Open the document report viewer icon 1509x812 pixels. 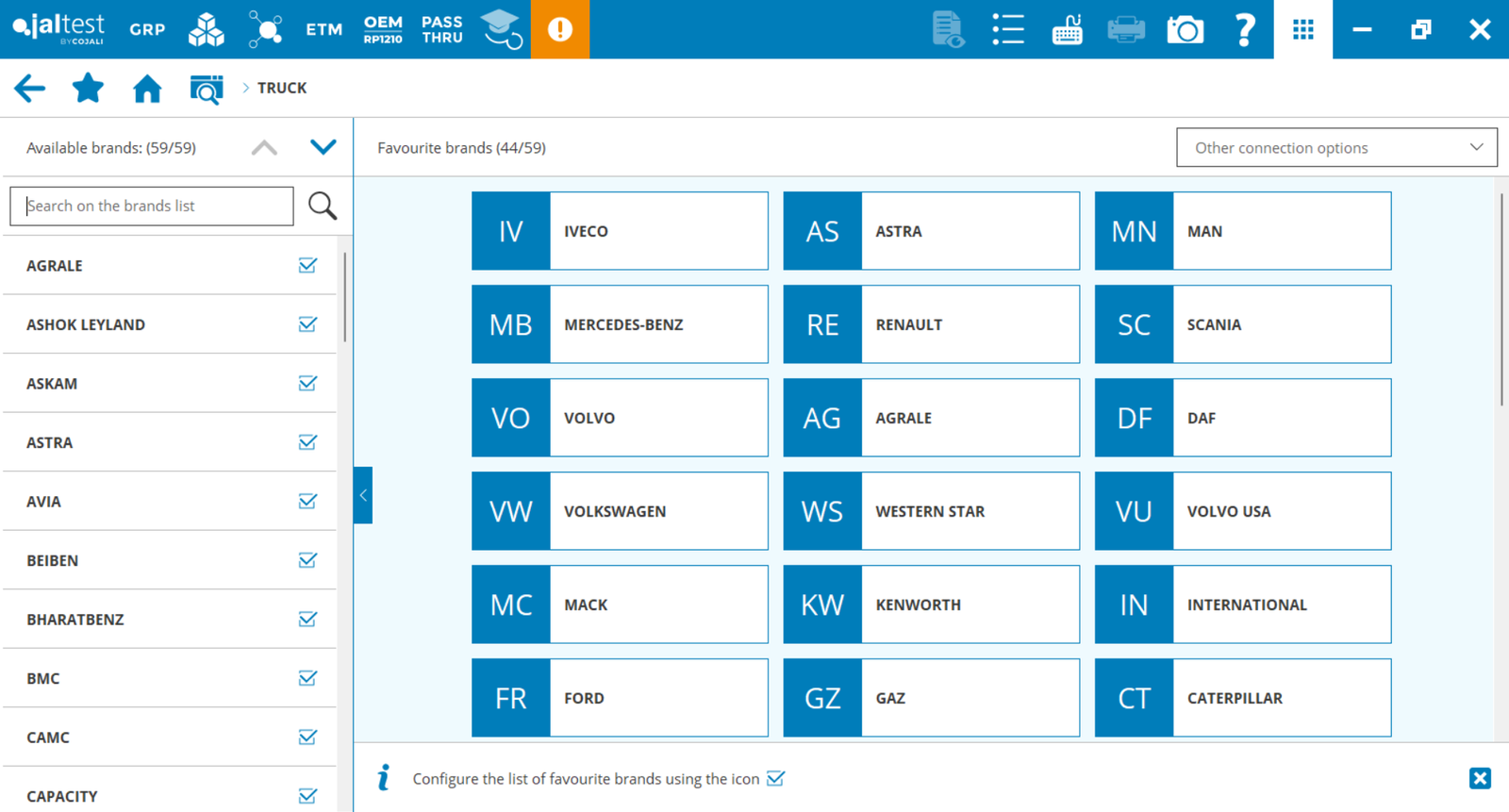[x=948, y=29]
